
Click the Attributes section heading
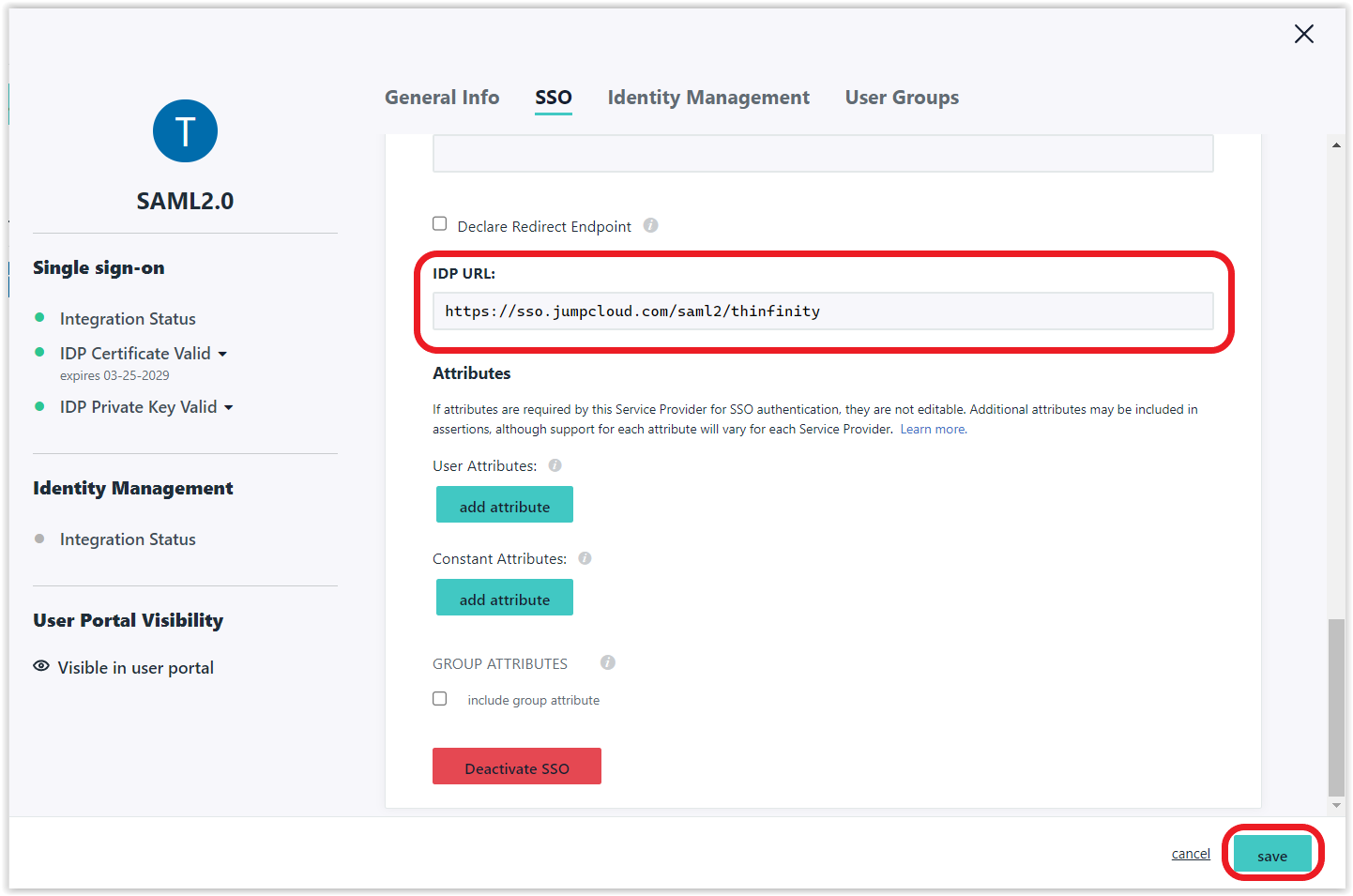472,373
